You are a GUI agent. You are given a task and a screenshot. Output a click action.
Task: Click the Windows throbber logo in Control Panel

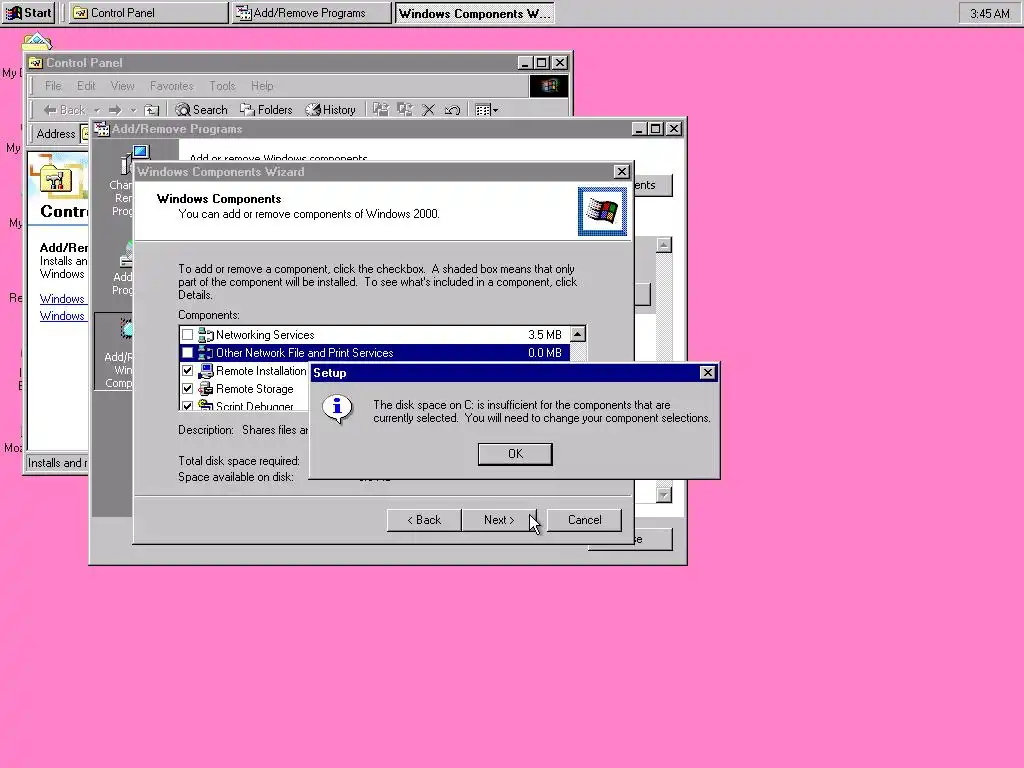tap(549, 86)
